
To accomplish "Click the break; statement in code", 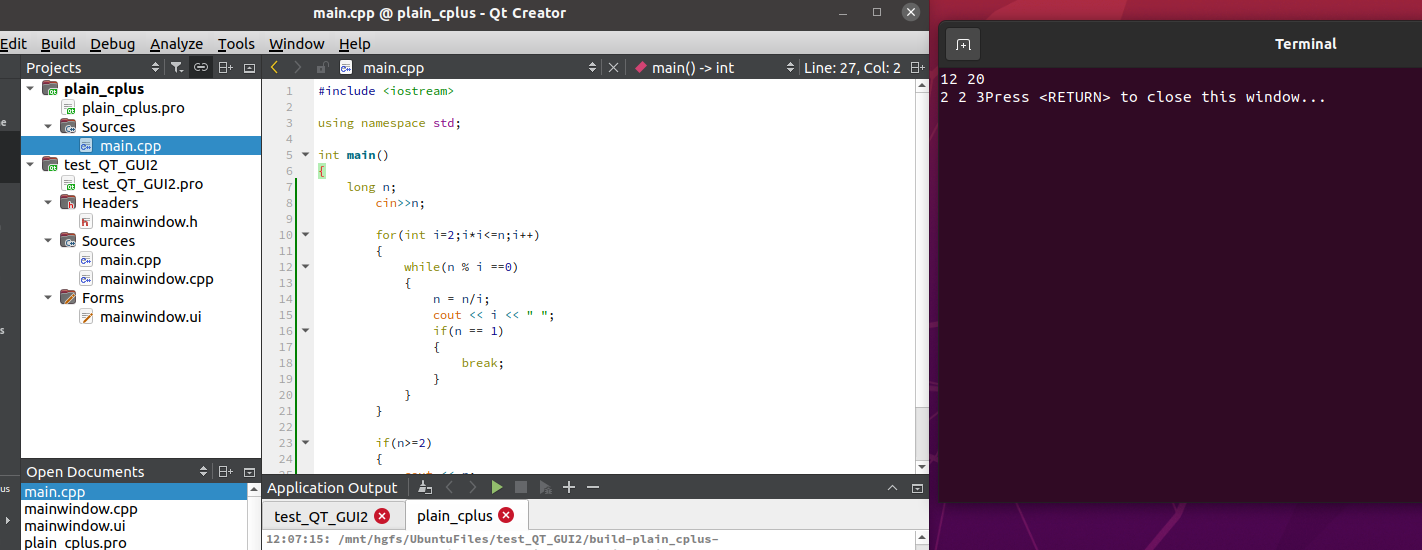I will [x=482, y=363].
